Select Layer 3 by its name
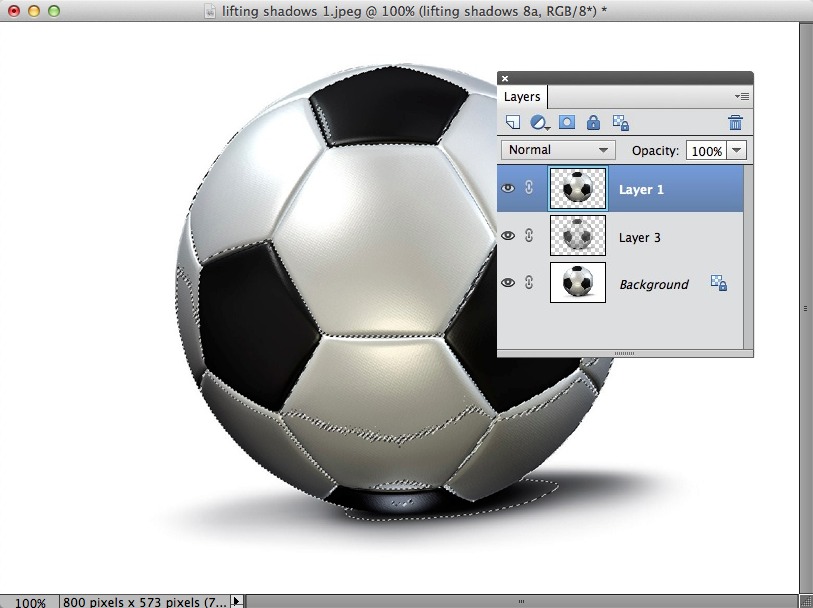Viewport: 813px width, 608px height. [639, 238]
